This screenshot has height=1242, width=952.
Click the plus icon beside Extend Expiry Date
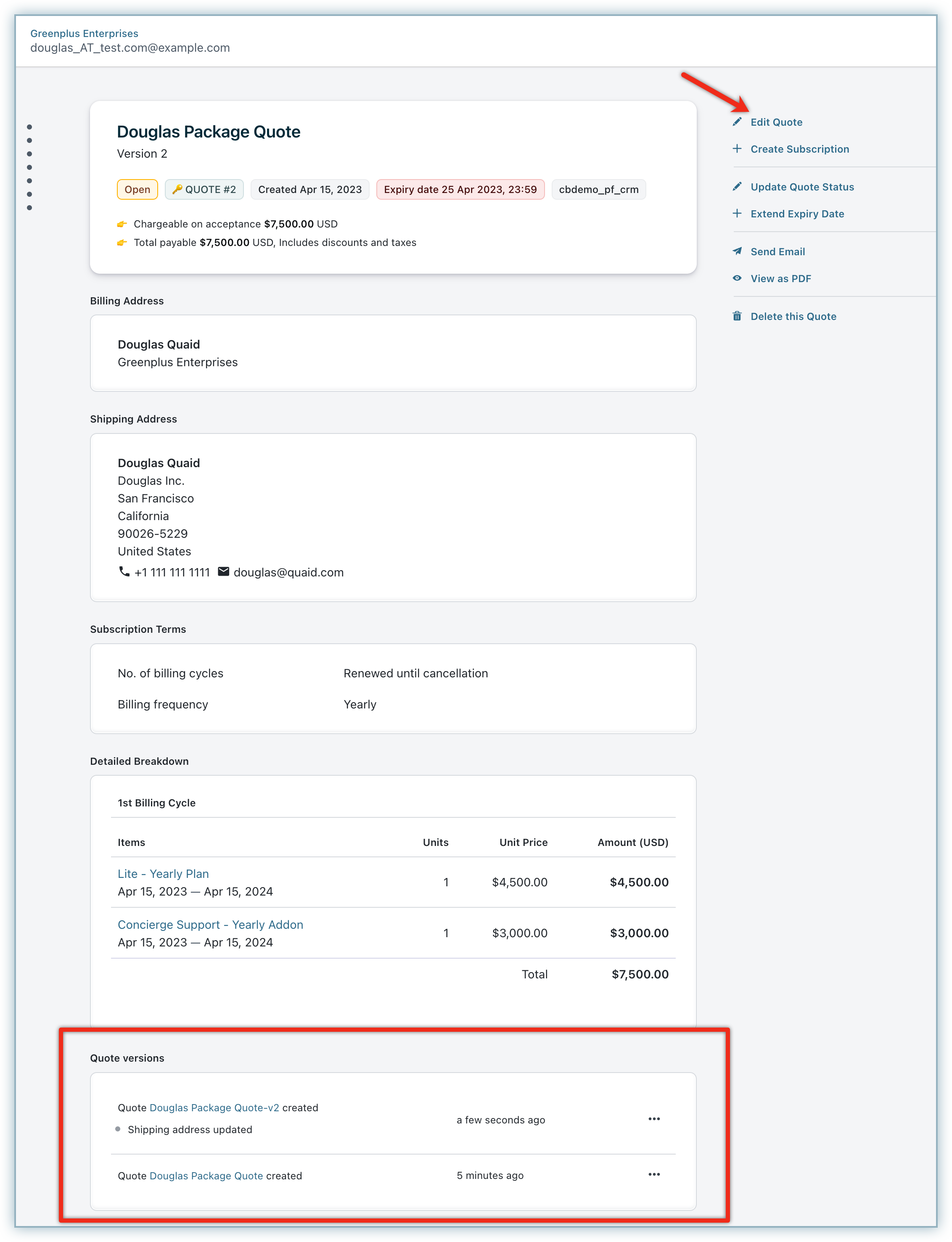[737, 213]
